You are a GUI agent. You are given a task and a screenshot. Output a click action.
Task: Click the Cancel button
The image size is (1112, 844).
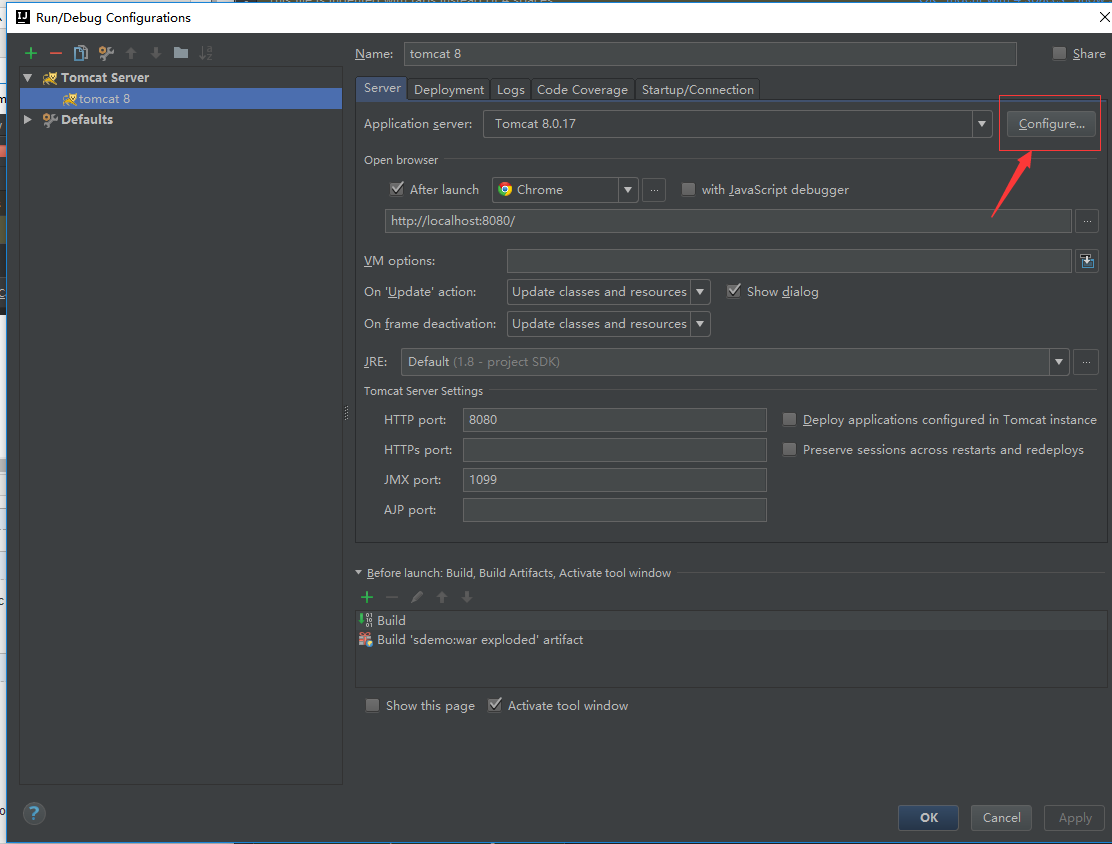coord(1001,818)
